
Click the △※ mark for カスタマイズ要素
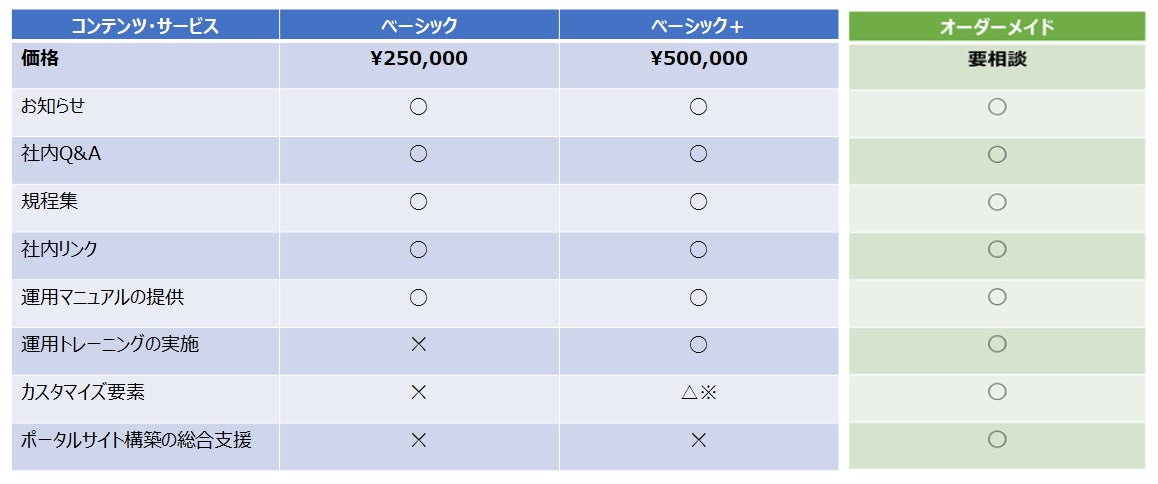[699, 393]
